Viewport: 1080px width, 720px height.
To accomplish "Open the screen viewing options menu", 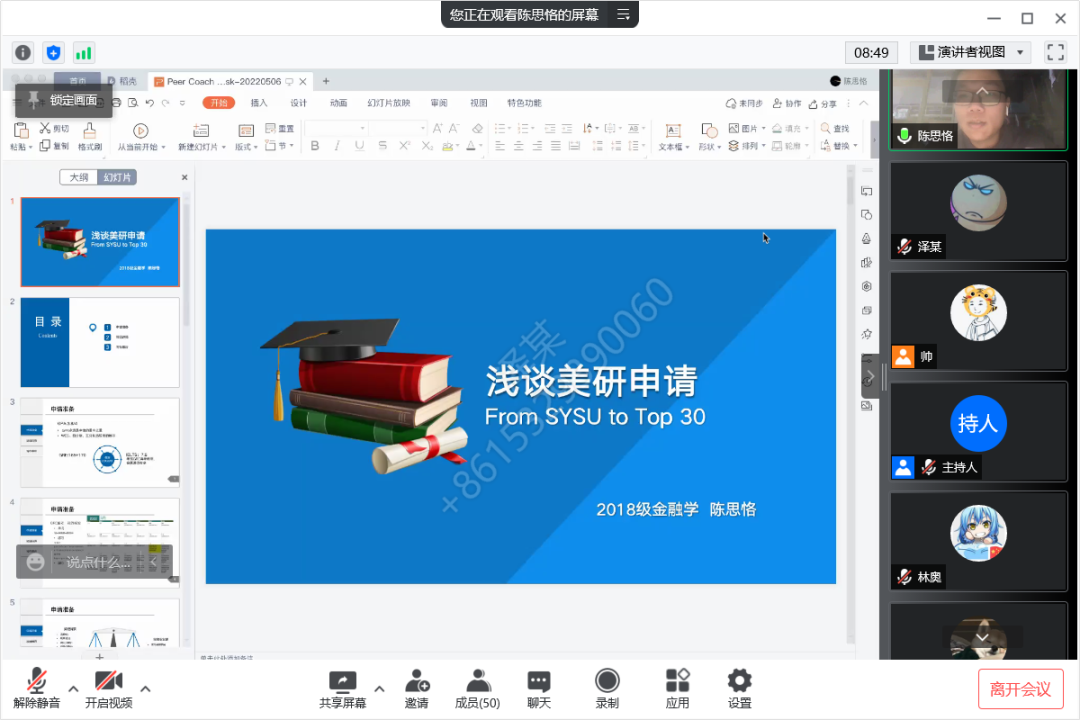I will click(623, 15).
